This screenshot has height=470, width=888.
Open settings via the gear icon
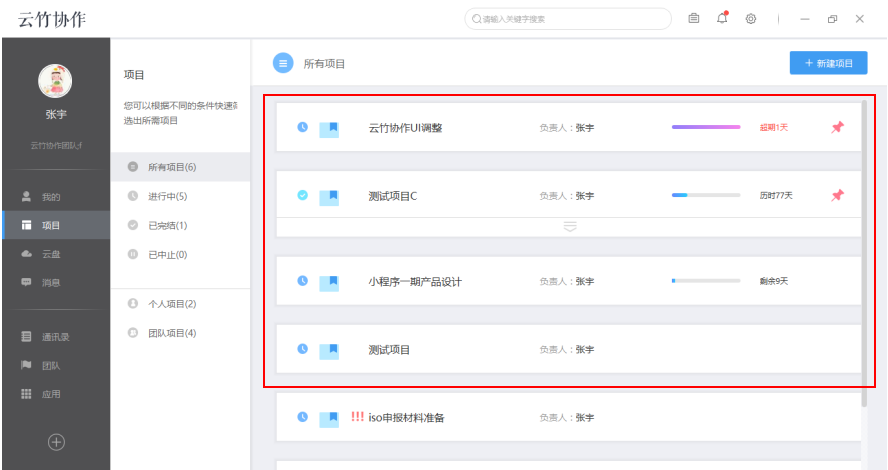click(751, 19)
